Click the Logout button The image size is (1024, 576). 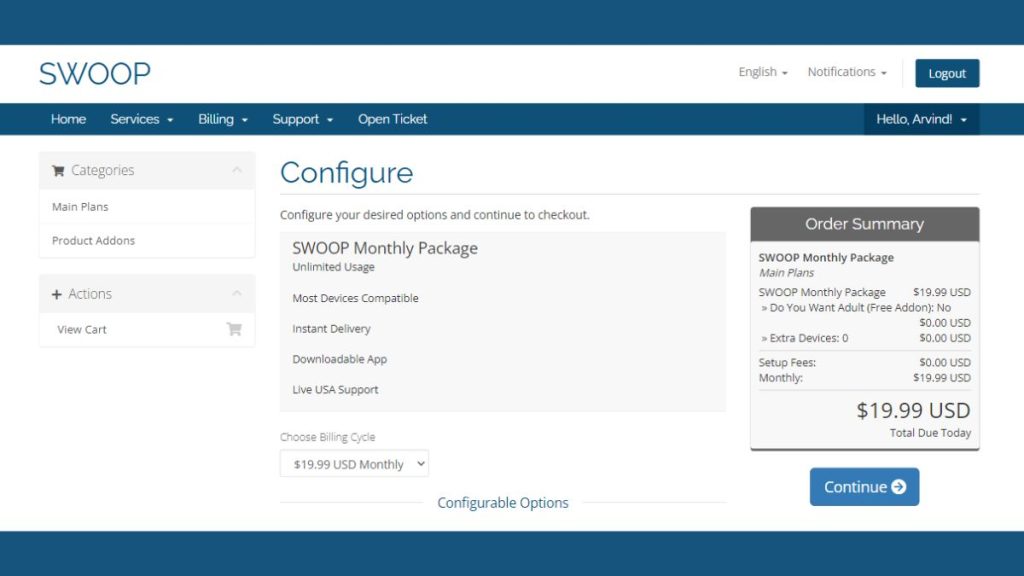click(947, 73)
